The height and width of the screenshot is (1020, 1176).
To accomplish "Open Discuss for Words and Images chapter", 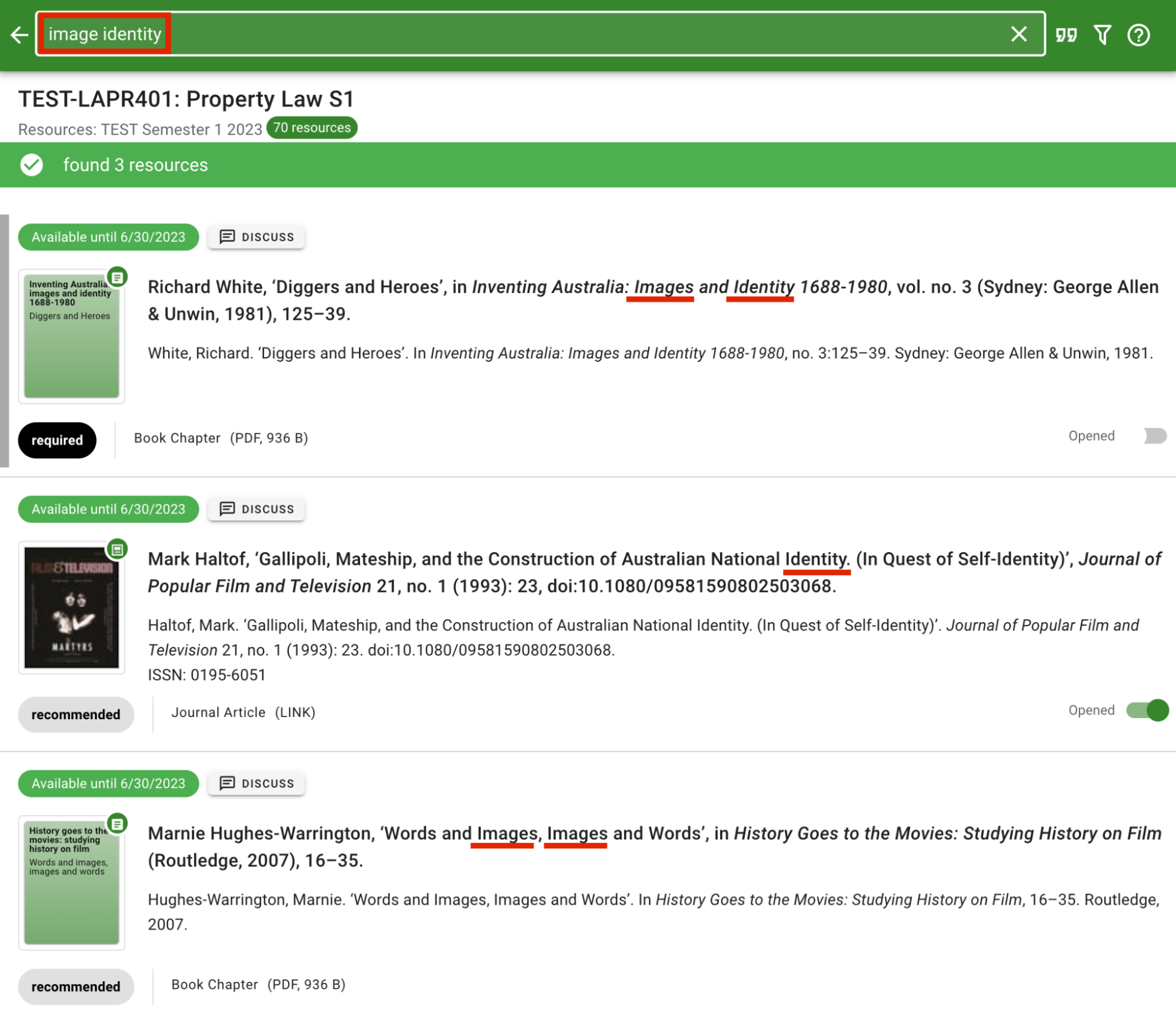I will (x=256, y=783).
